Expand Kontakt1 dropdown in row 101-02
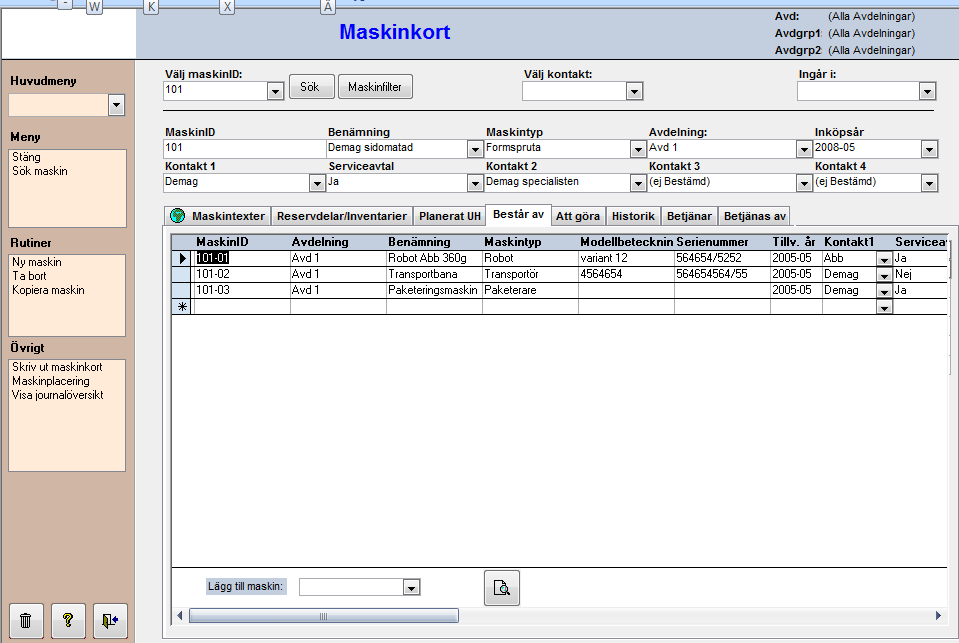This screenshot has width=959, height=643. click(x=884, y=275)
